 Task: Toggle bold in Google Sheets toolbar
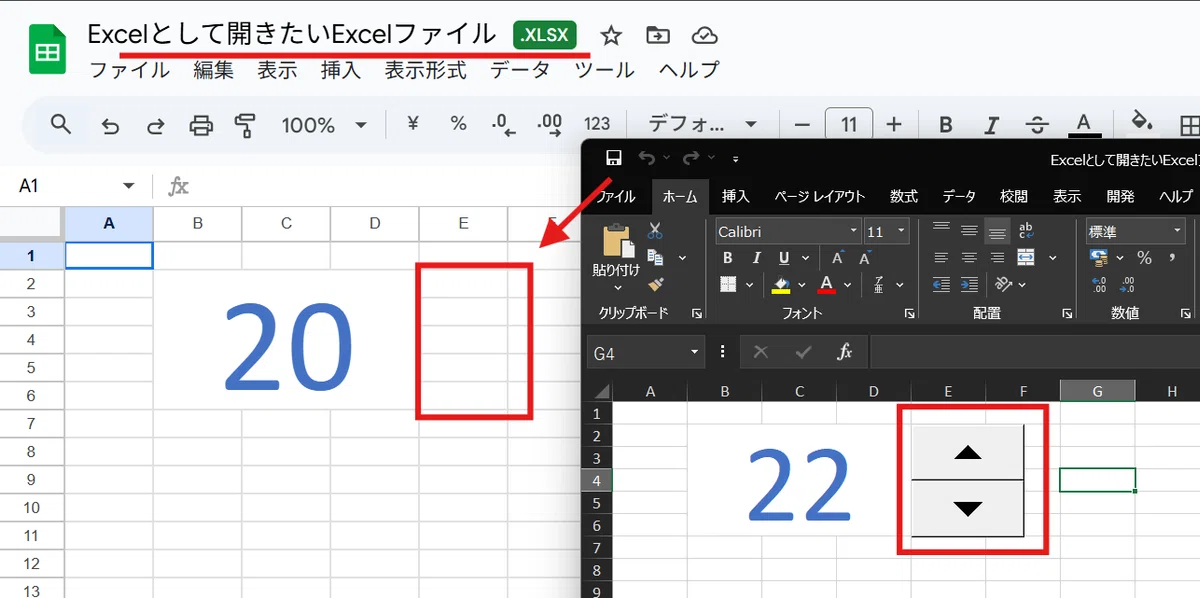click(945, 125)
